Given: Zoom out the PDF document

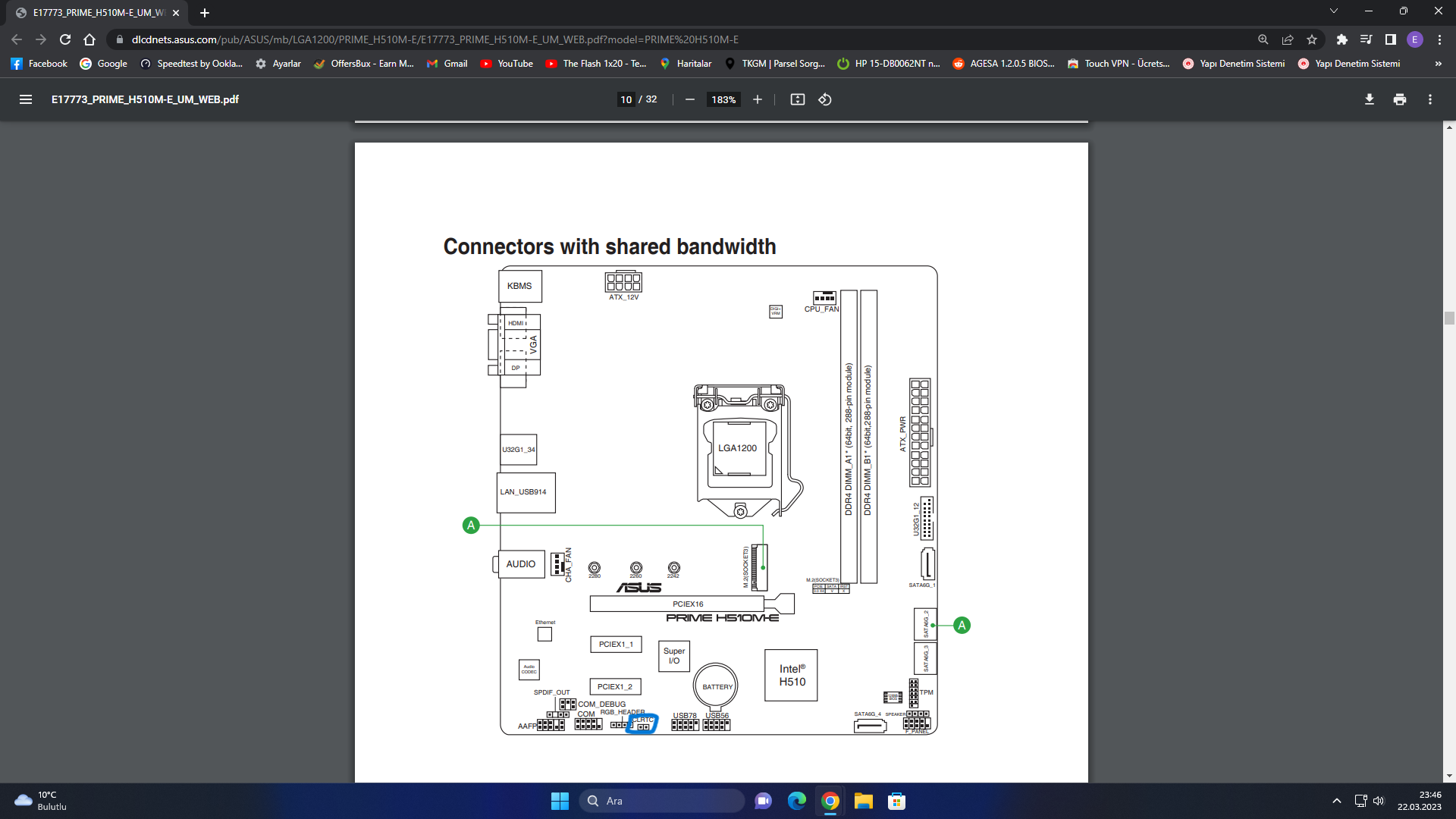Looking at the screenshot, I should [x=690, y=99].
